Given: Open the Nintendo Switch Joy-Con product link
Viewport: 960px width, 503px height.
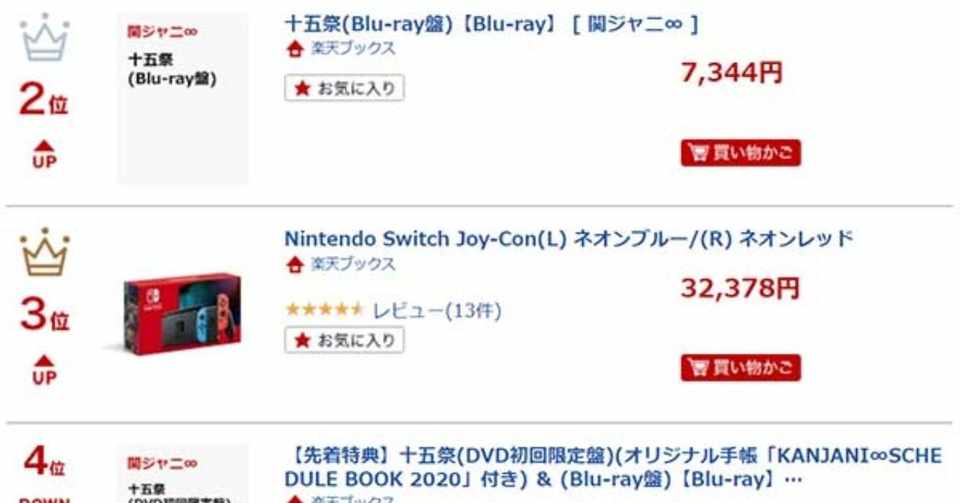Looking at the screenshot, I should click(568, 238).
